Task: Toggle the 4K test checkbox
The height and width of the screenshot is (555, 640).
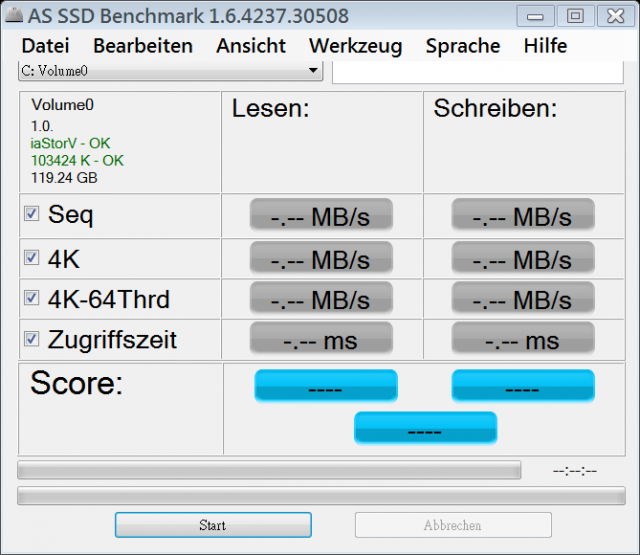Action: pyautogui.click(x=31, y=258)
